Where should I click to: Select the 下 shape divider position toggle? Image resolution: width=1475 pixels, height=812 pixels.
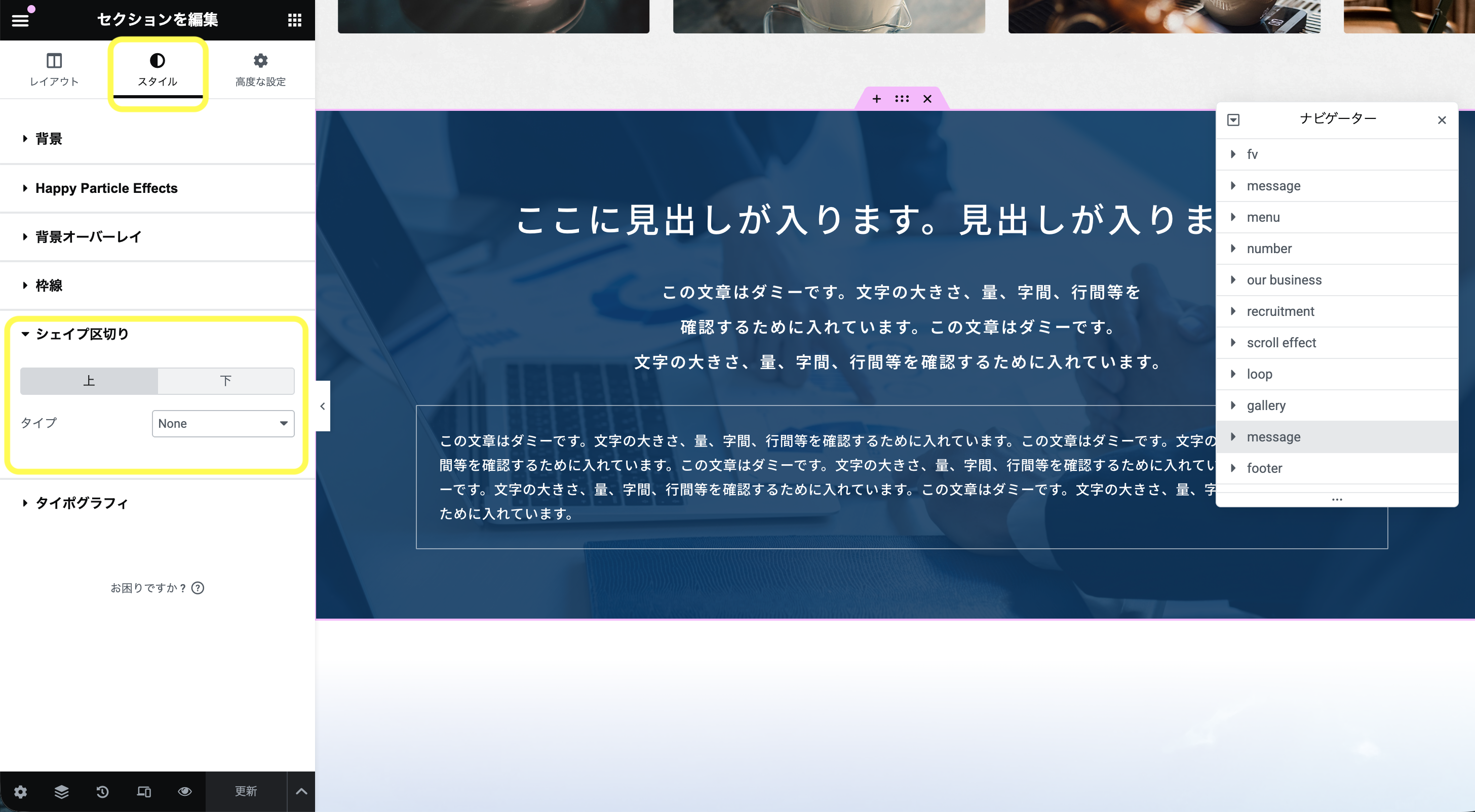click(225, 381)
